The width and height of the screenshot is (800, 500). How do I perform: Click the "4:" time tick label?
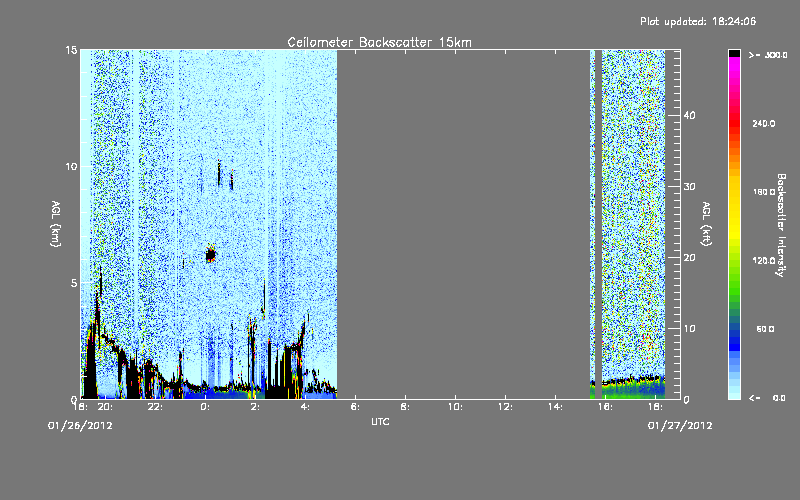point(305,407)
